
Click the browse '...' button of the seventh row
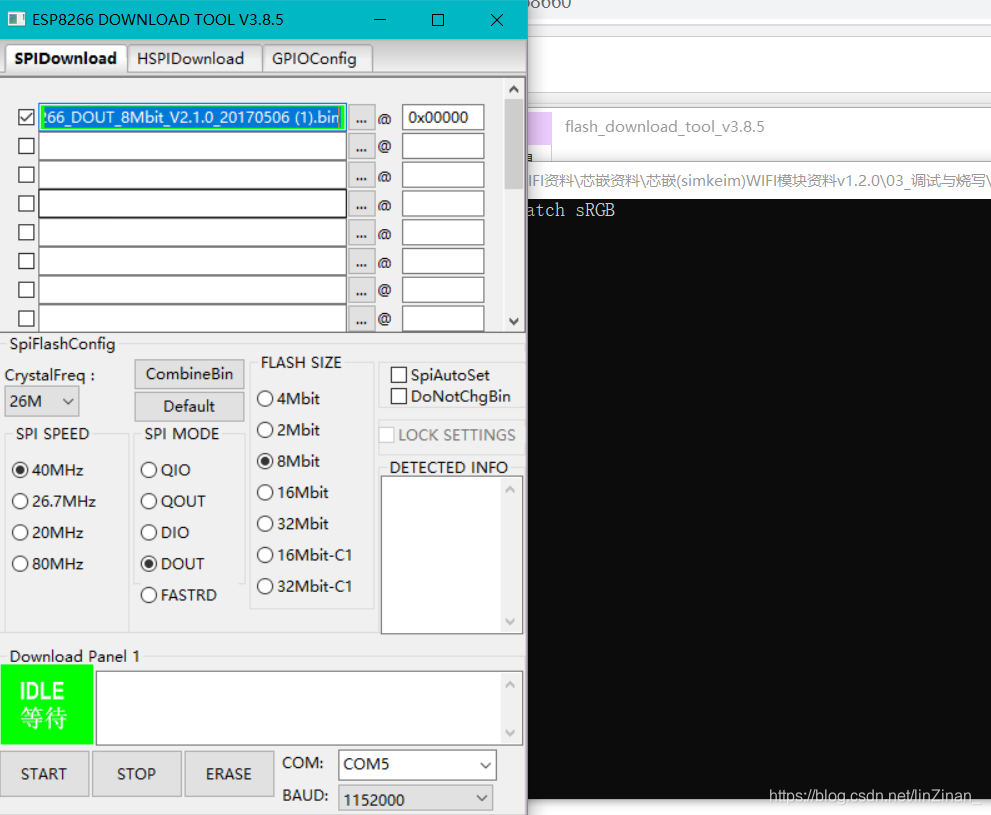pyautogui.click(x=362, y=291)
